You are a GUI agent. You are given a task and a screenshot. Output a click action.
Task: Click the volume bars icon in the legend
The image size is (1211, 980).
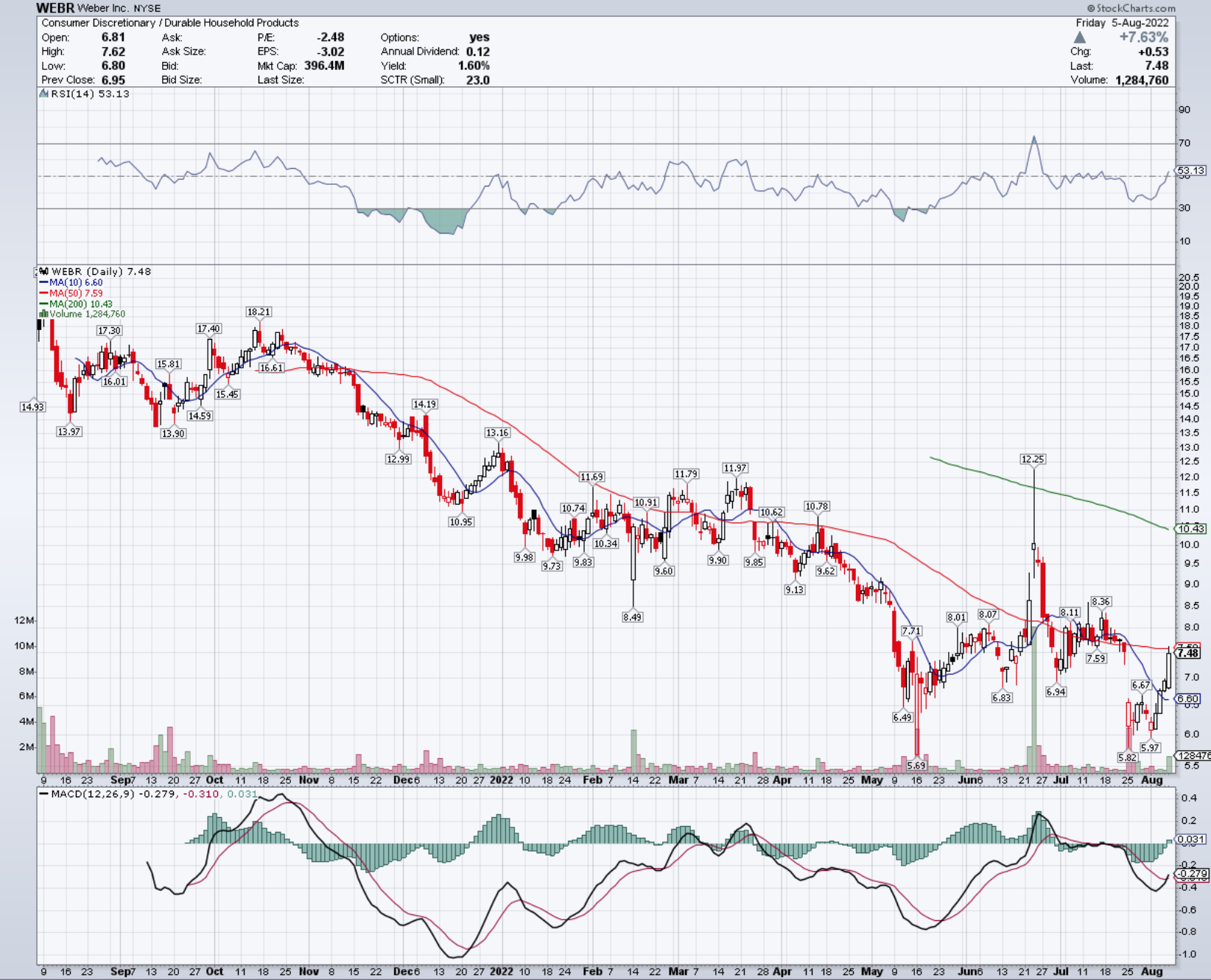tap(44, 314)
